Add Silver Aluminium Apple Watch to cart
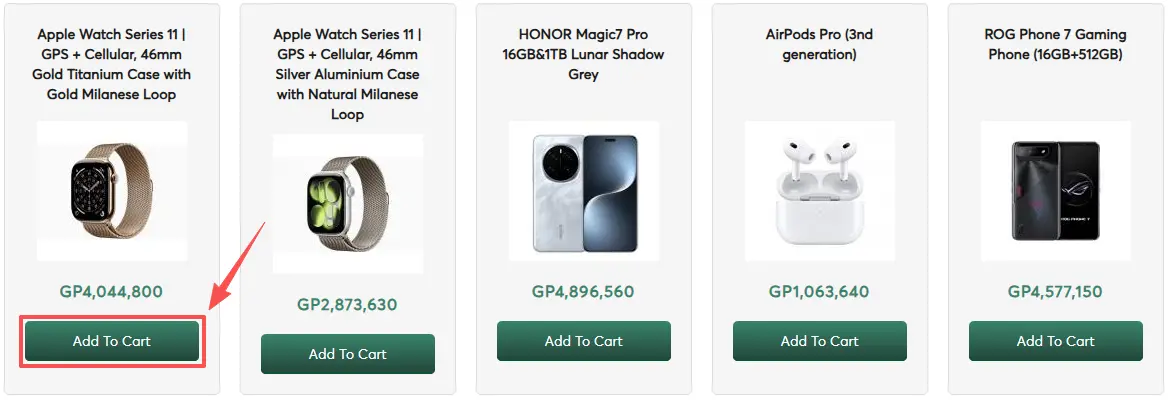This screenshot has height=401, width=1168. tap(348, 354)
